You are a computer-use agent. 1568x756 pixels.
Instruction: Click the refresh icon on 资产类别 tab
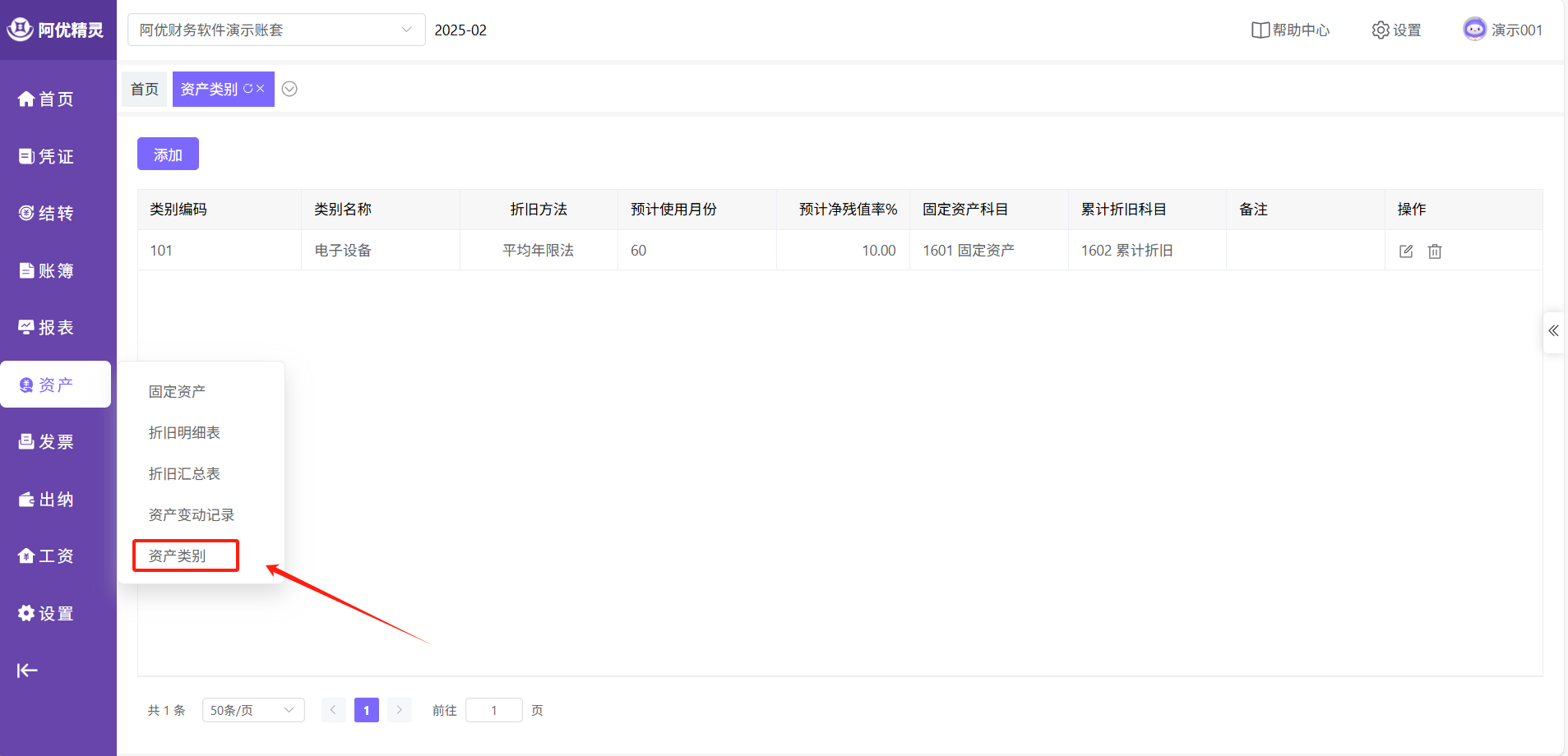(x=247, y=89)
